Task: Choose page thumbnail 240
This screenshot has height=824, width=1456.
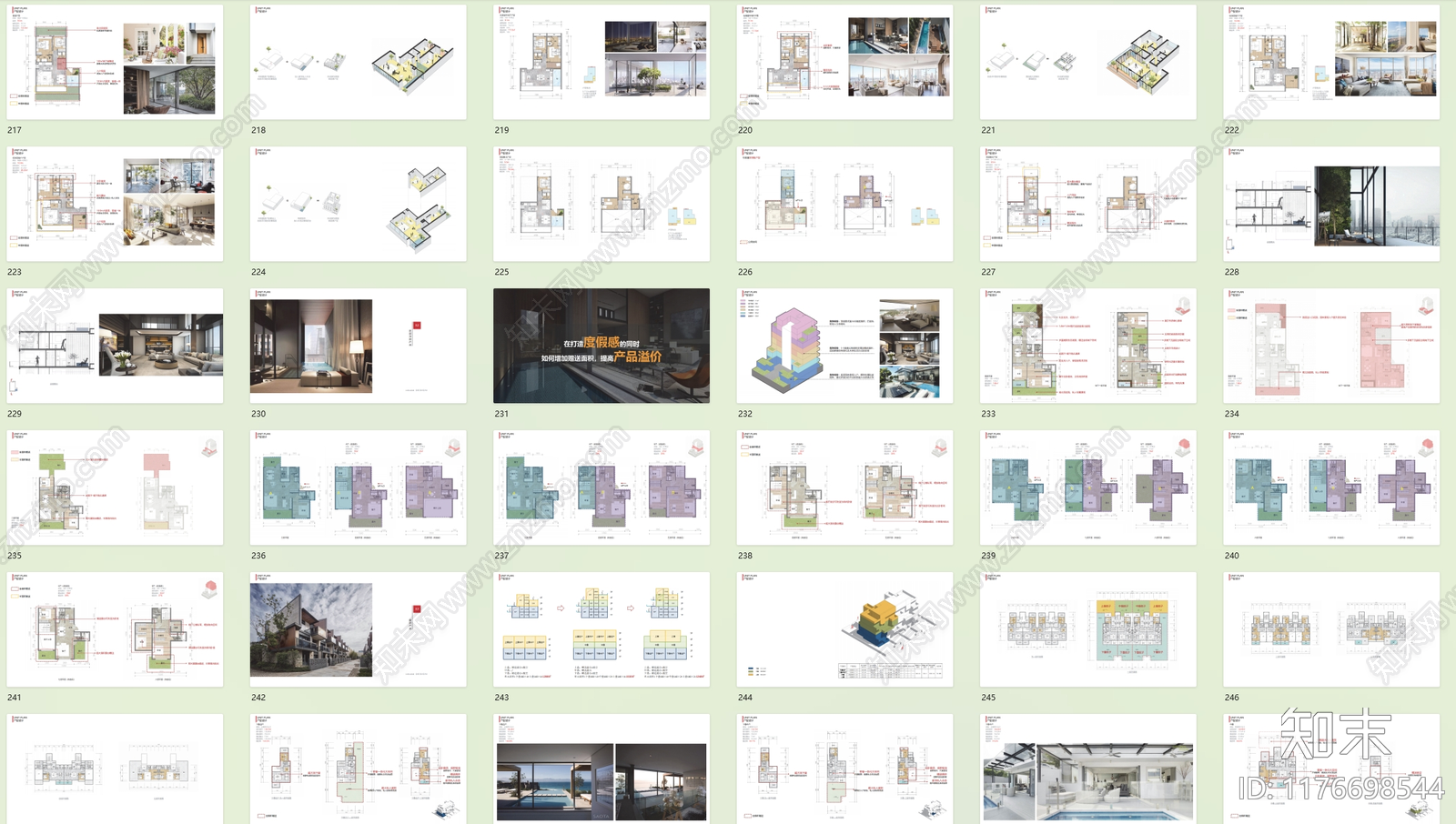Action: 1331,487
